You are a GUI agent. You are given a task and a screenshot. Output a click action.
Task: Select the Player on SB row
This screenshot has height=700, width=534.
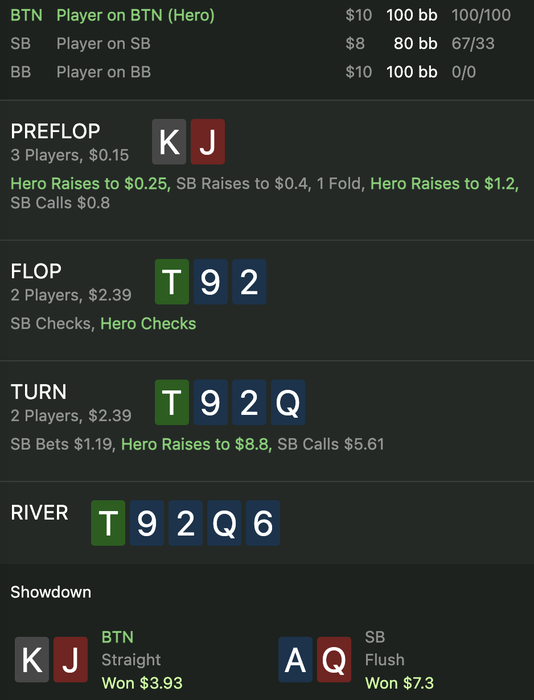267,43
